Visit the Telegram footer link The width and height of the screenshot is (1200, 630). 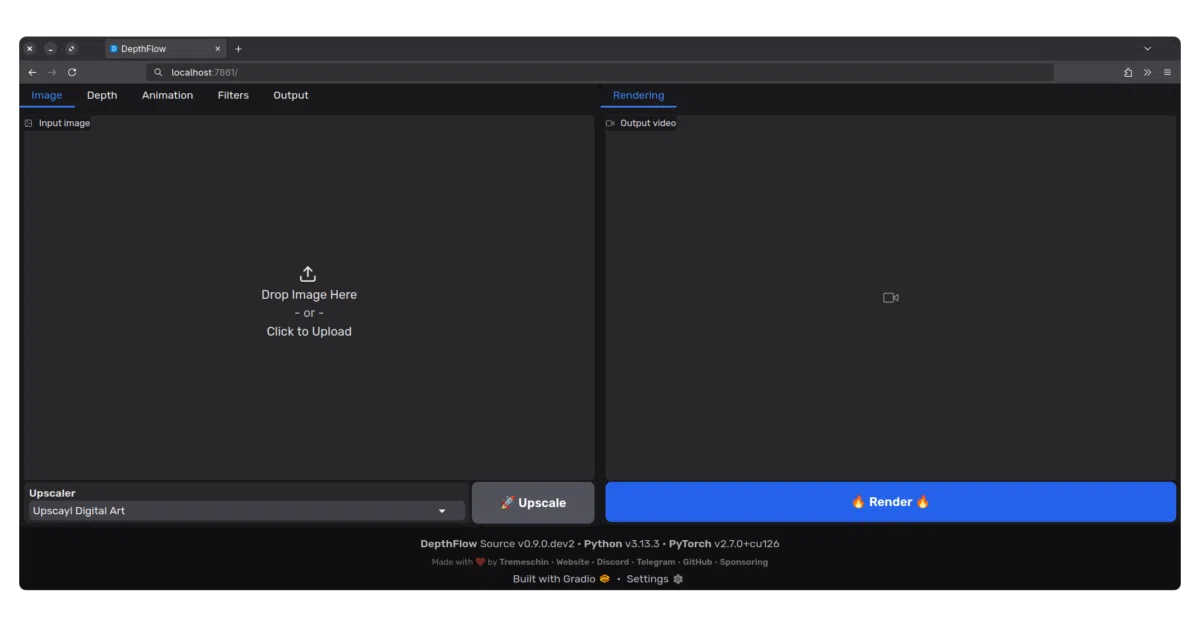pos(656,562)
